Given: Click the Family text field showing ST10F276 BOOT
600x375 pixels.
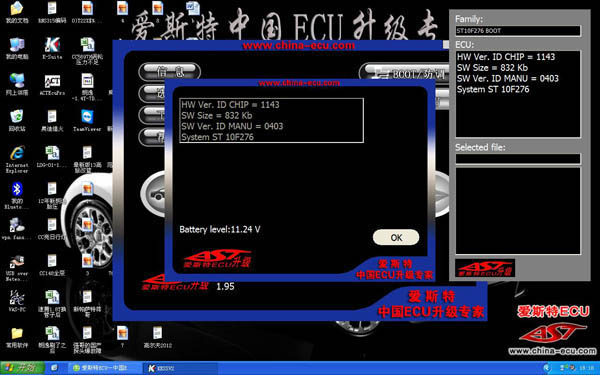Looking at the screenshot, I should (518, 31).
